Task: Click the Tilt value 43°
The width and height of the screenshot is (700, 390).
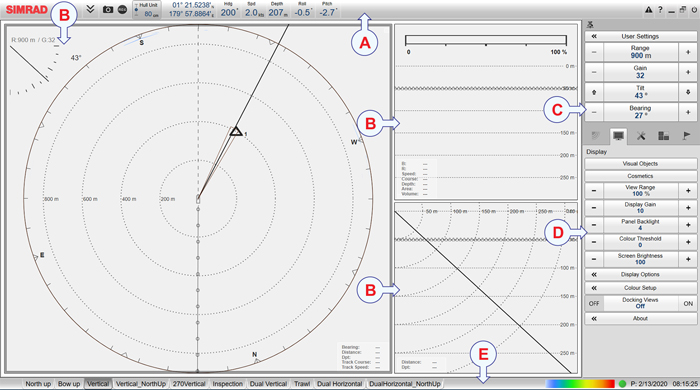Action: pyautogui.click(x=641, y=95)
